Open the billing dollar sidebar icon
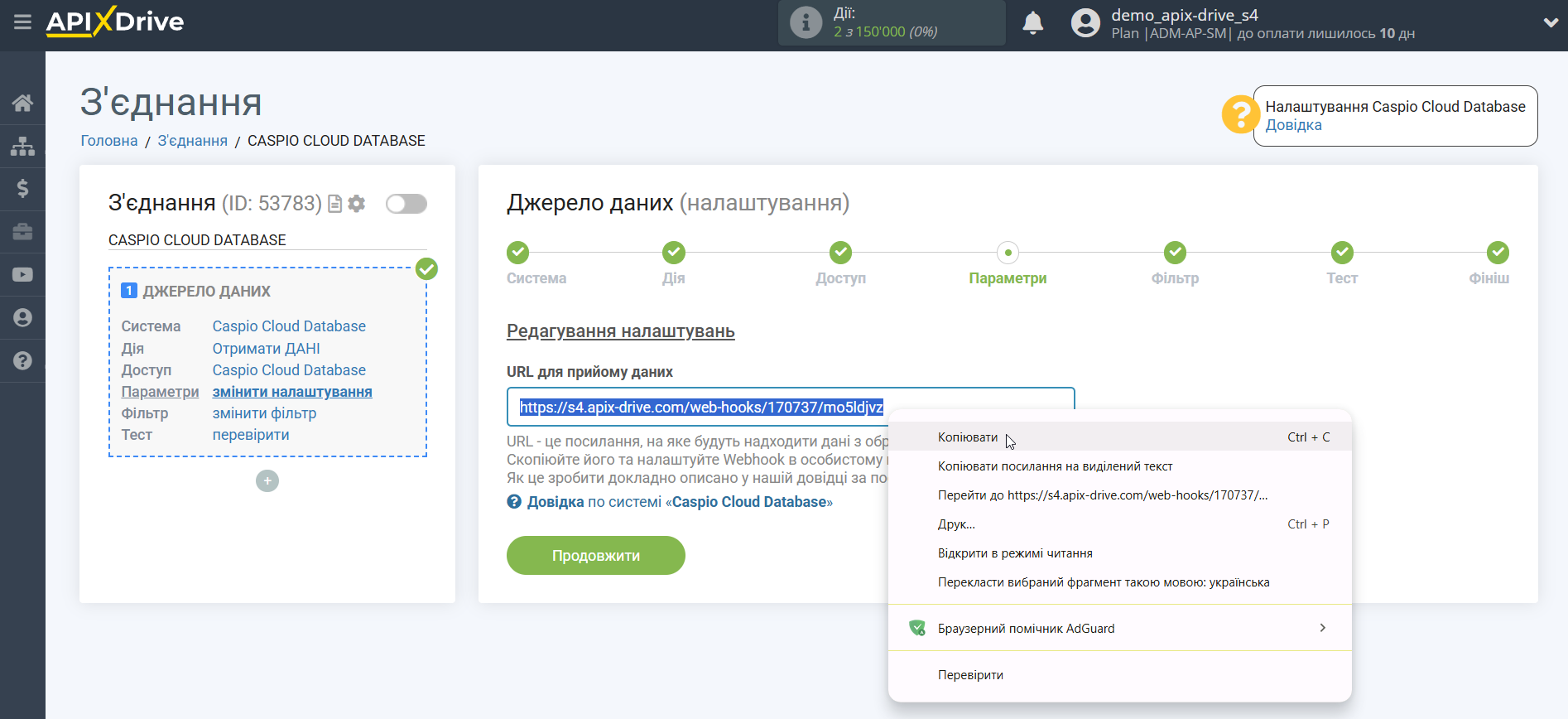 tap(22, 189)
